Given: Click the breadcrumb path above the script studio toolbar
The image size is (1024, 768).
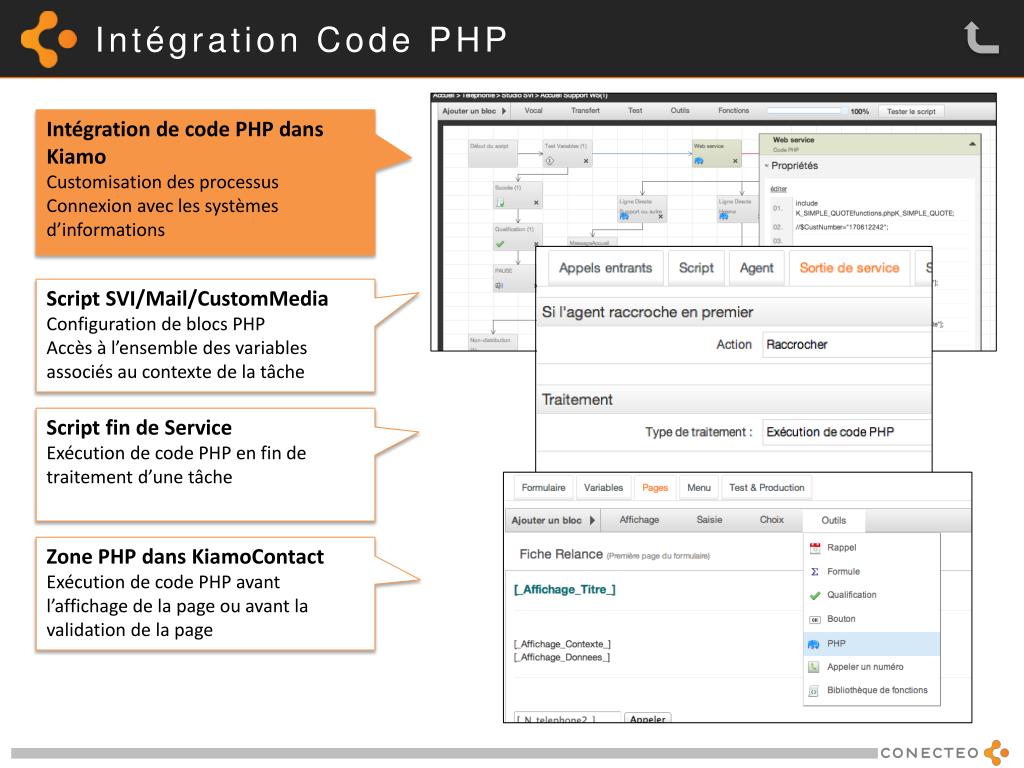Looking at the screenshot, I should click(520, 96).
